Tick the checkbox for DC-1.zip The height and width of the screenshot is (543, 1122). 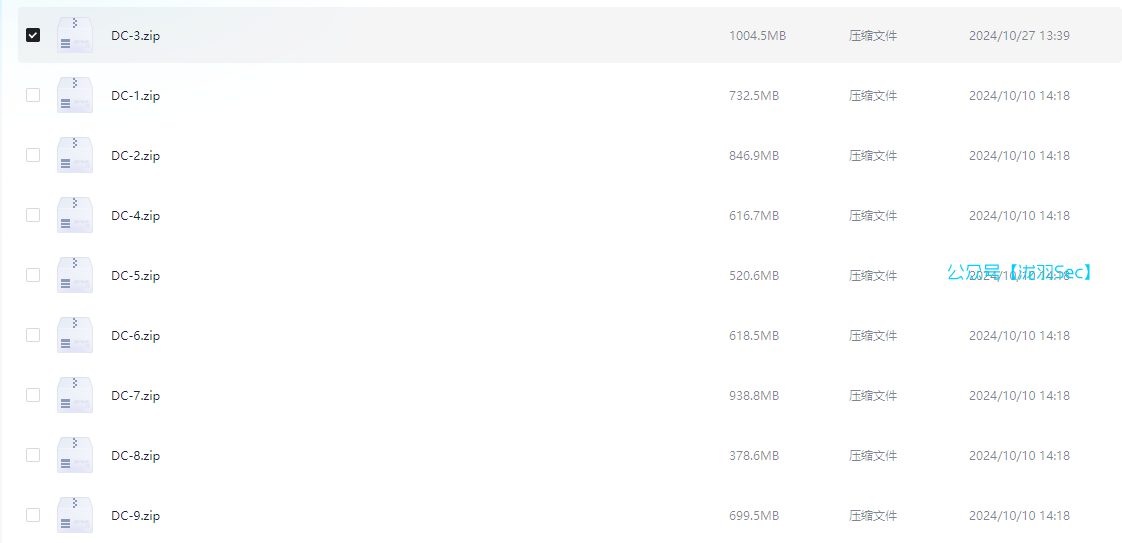pos(33,95)
